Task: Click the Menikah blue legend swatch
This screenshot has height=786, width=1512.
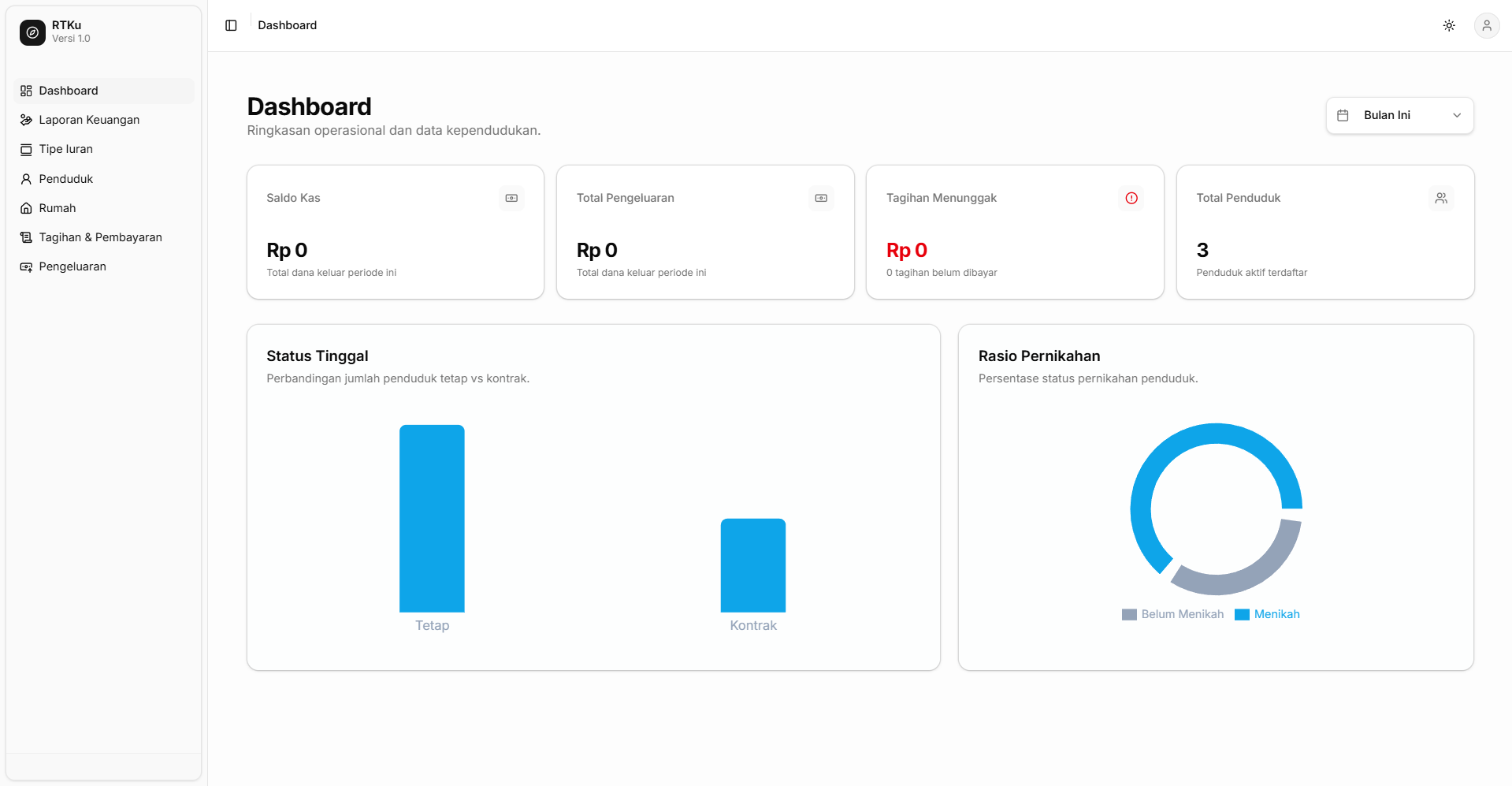Action: [1242, 615]
